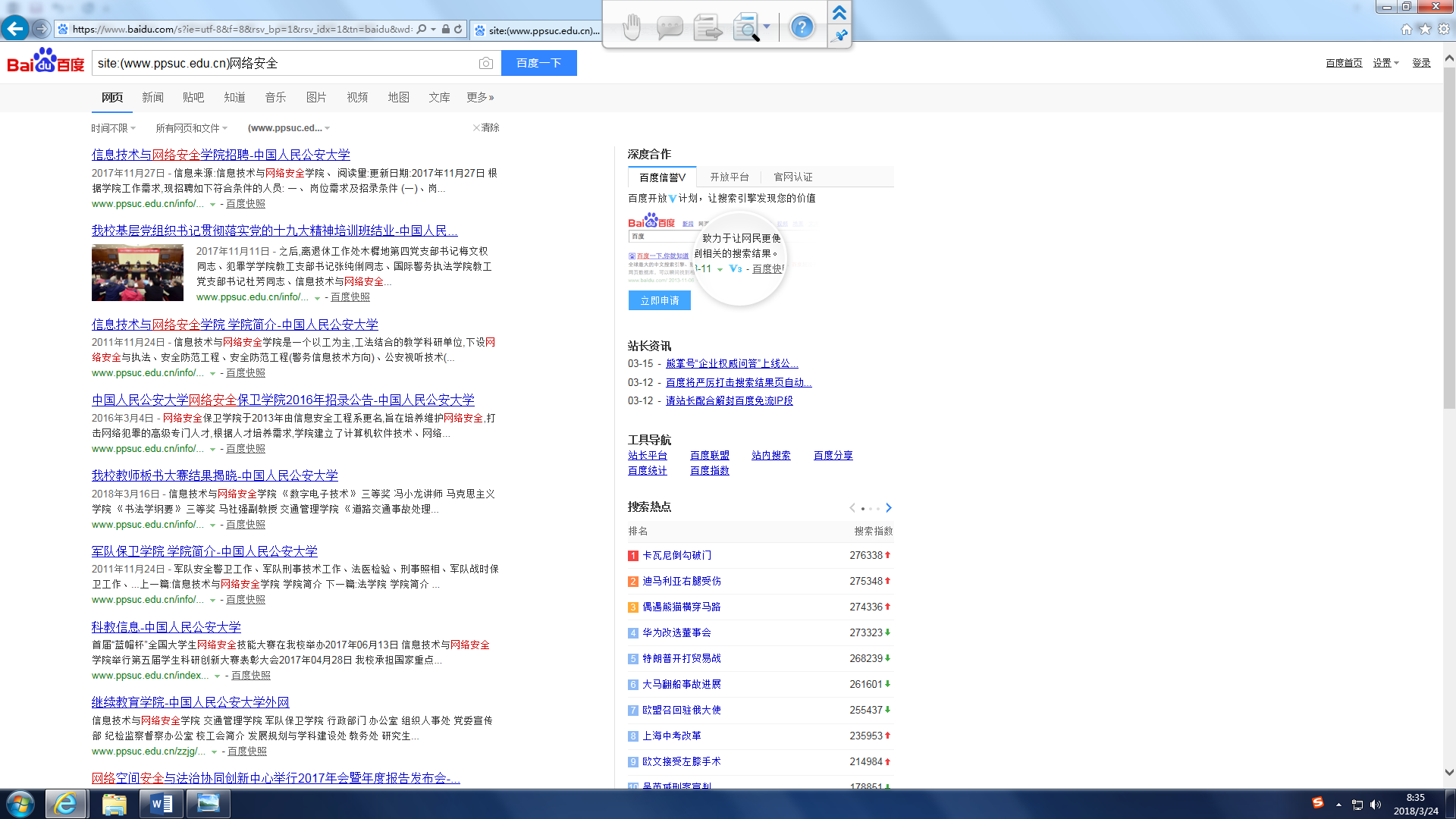This screenshot has height=819, width=1456.
Task: Click the document send arrow tool
Action: 708,29
